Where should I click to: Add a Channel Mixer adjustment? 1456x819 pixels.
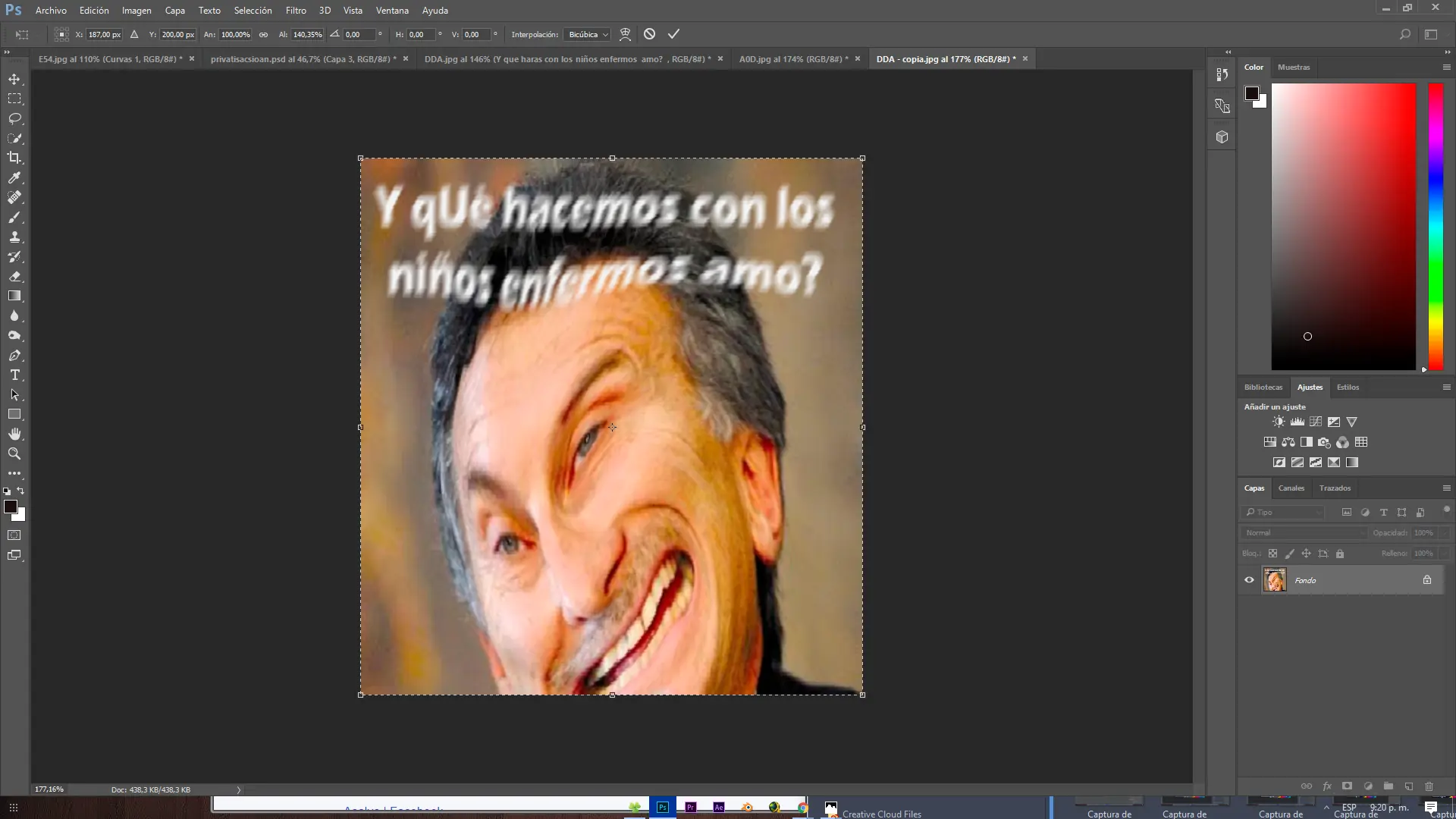point(1343,442)
